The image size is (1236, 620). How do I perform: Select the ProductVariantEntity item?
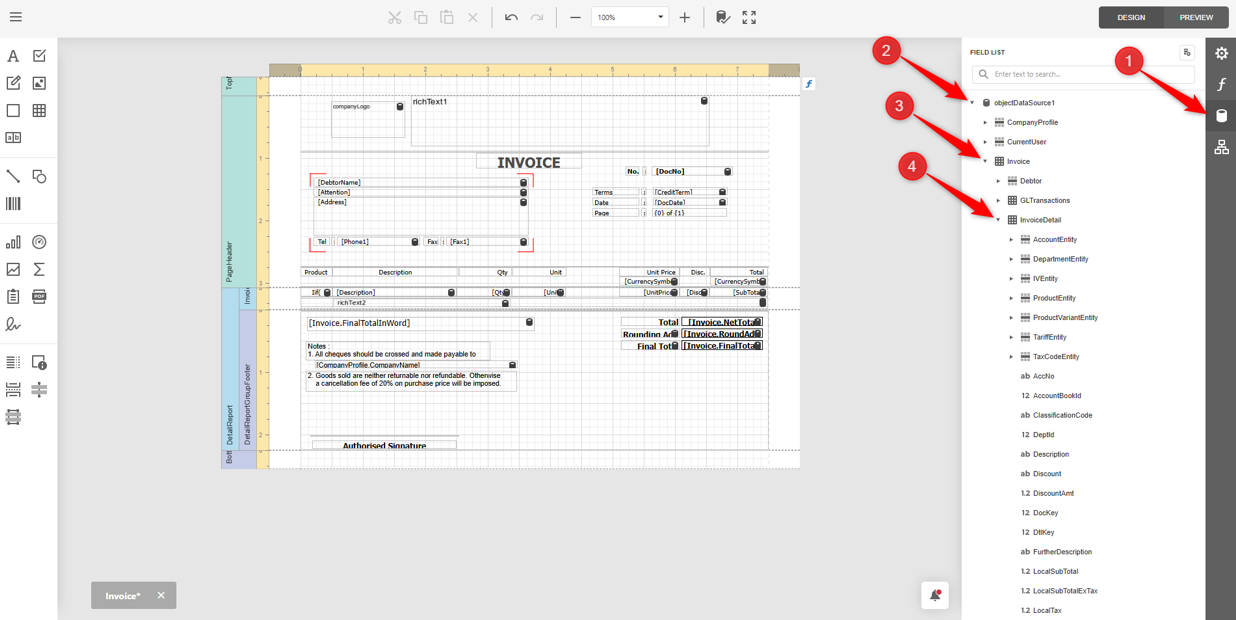point(1065,317)
